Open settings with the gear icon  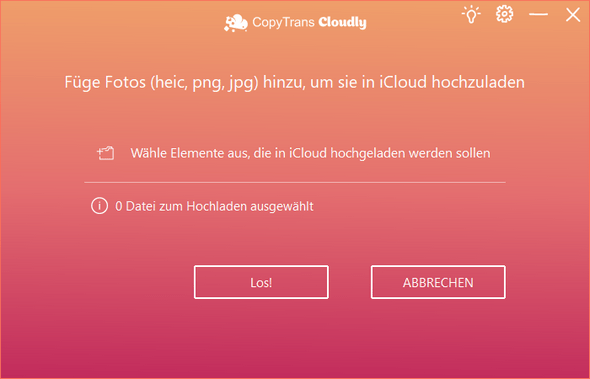504,14
